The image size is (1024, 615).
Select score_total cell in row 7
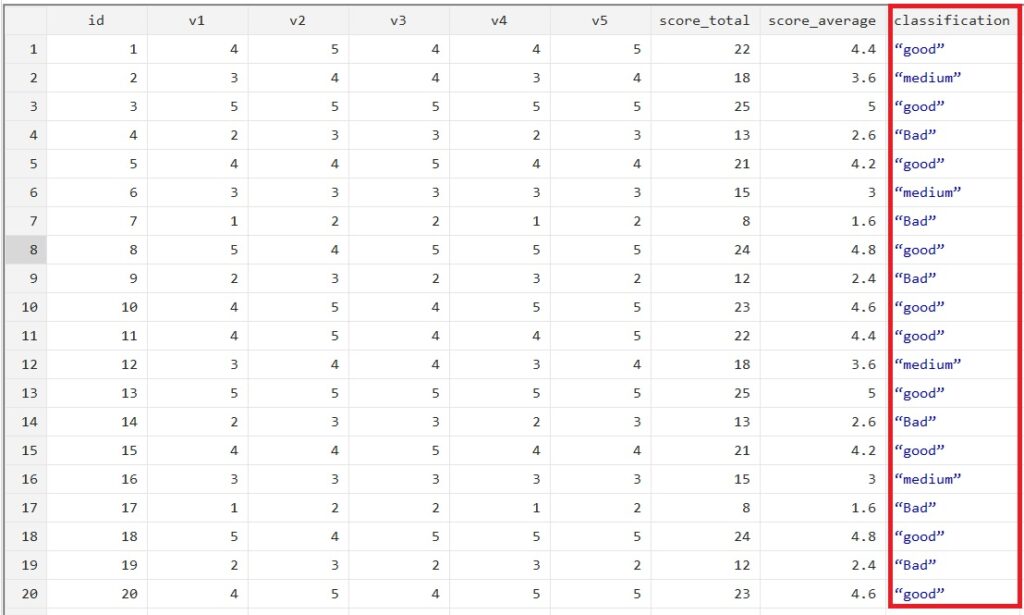pos(704,221)
